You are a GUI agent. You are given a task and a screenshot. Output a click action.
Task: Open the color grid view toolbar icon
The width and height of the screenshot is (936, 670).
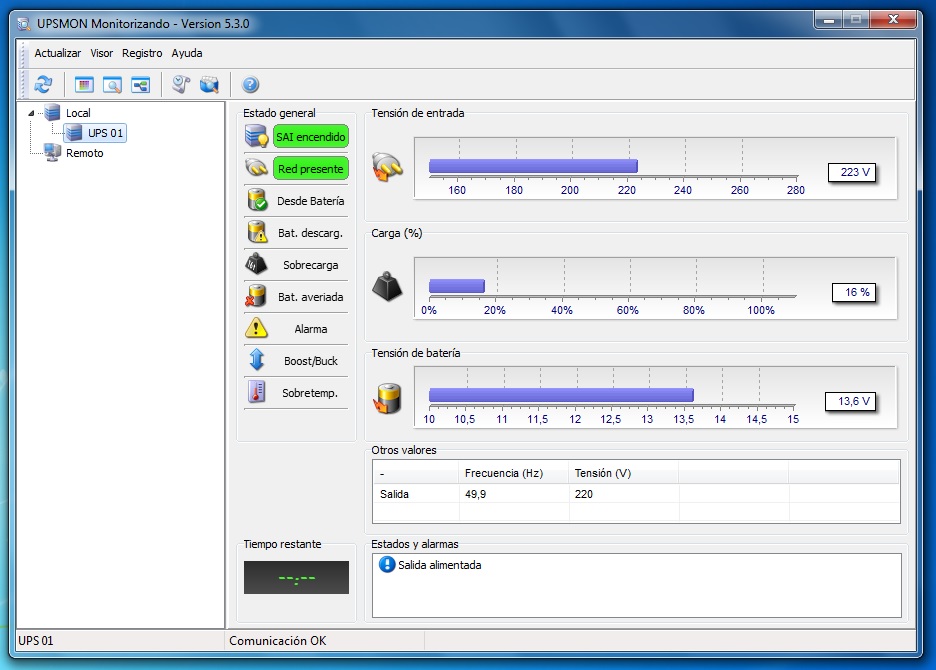(84, 85)
